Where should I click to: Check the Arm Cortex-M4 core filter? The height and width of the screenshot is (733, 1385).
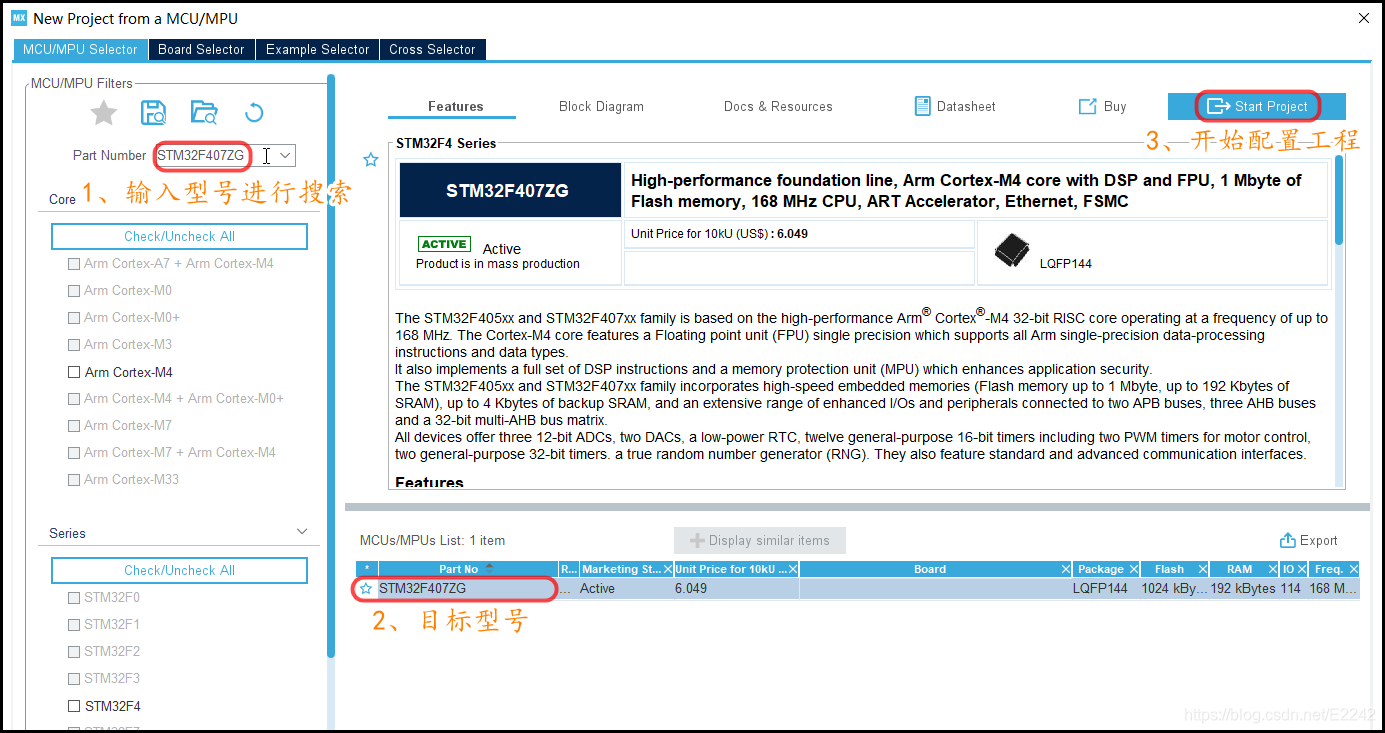coord(73,372)
